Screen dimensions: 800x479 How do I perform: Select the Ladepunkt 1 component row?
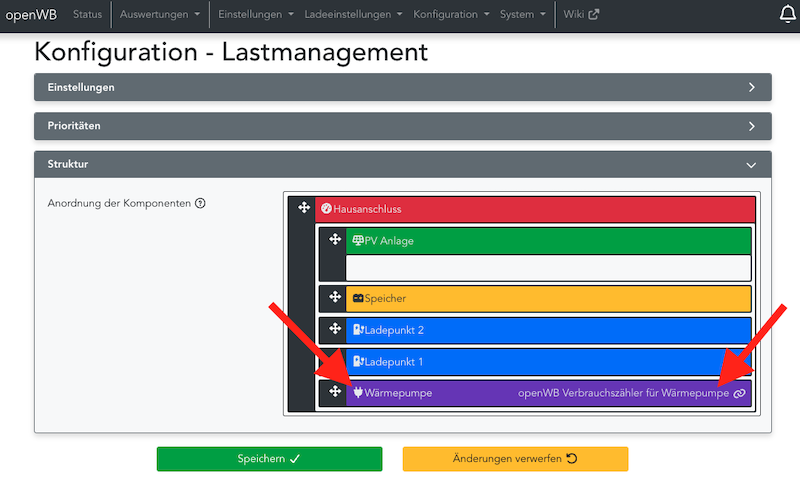[548, 362]
